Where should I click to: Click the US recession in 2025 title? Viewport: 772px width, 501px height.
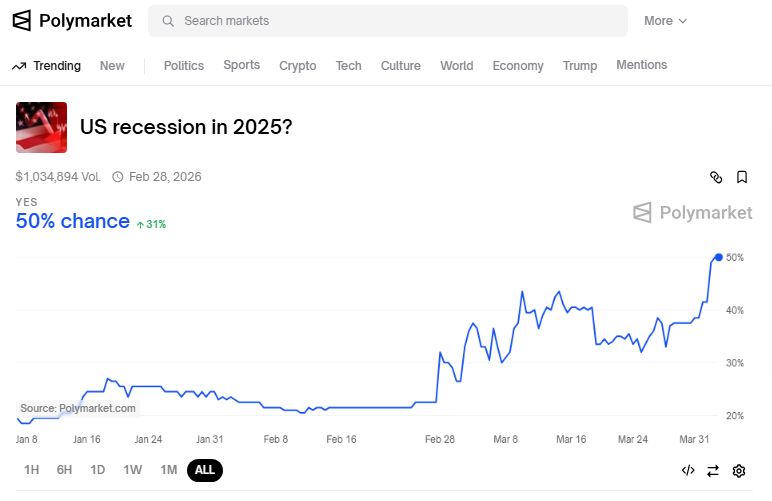point(186,128)
